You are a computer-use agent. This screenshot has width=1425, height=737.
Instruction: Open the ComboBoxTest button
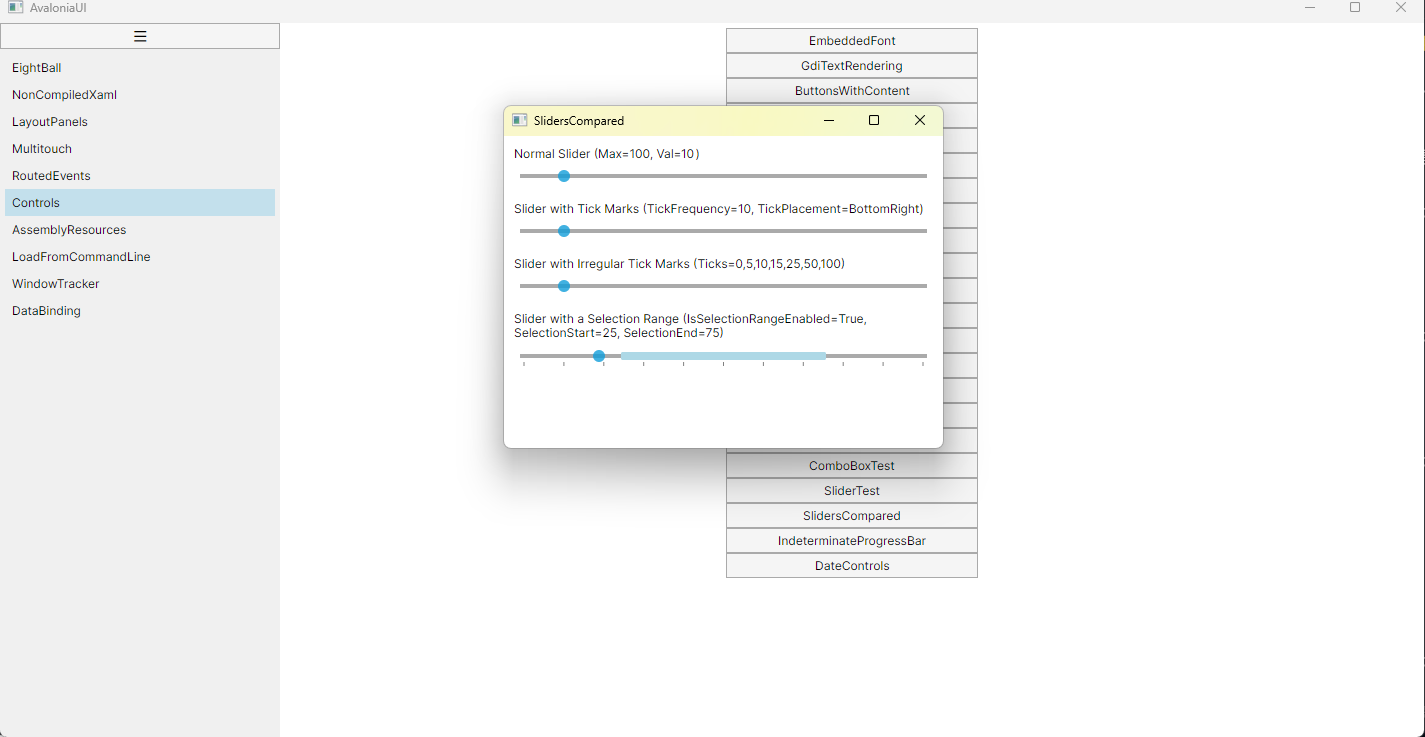pos(852,466)
